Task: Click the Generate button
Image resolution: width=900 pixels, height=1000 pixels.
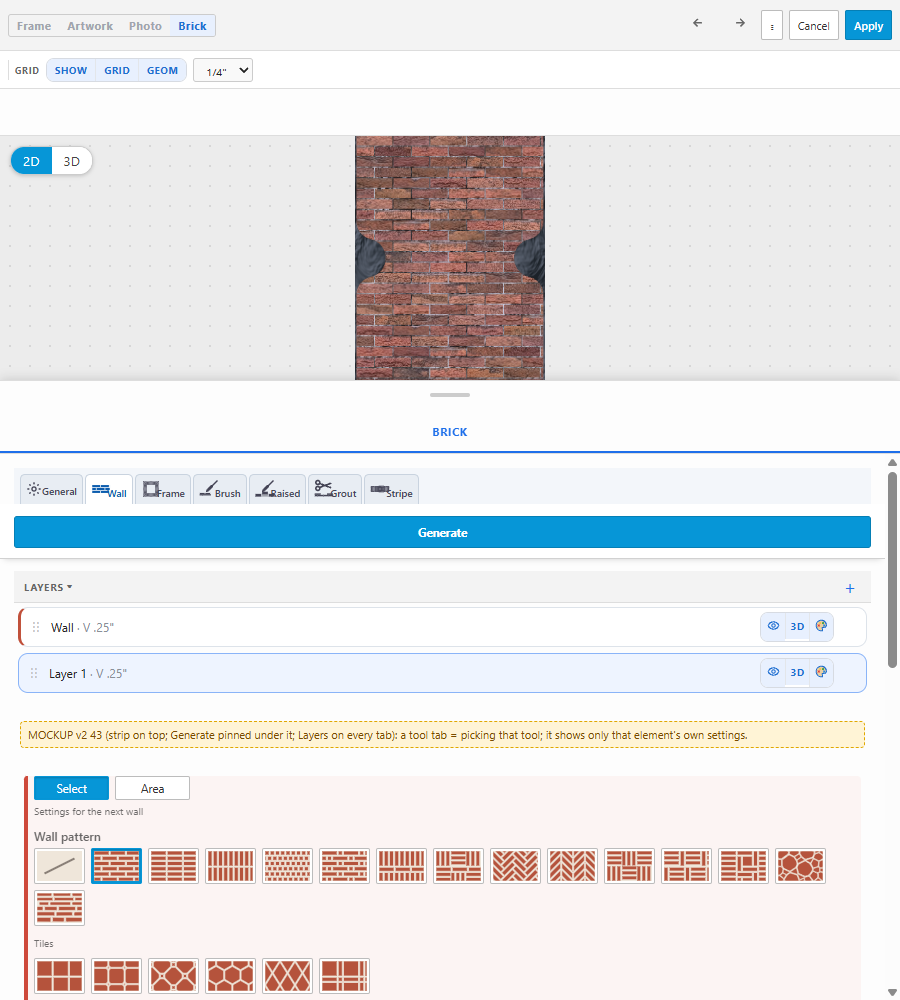Action: click(442, 532)
